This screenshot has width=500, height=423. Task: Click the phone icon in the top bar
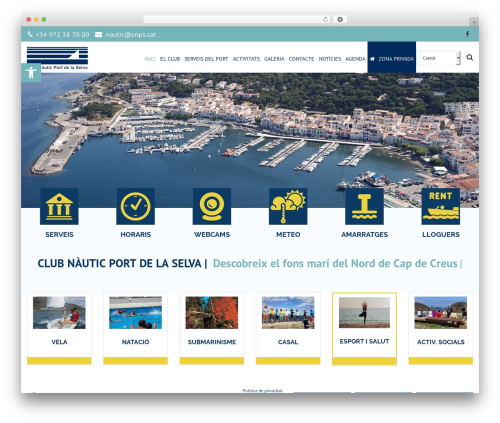point(30,34)
